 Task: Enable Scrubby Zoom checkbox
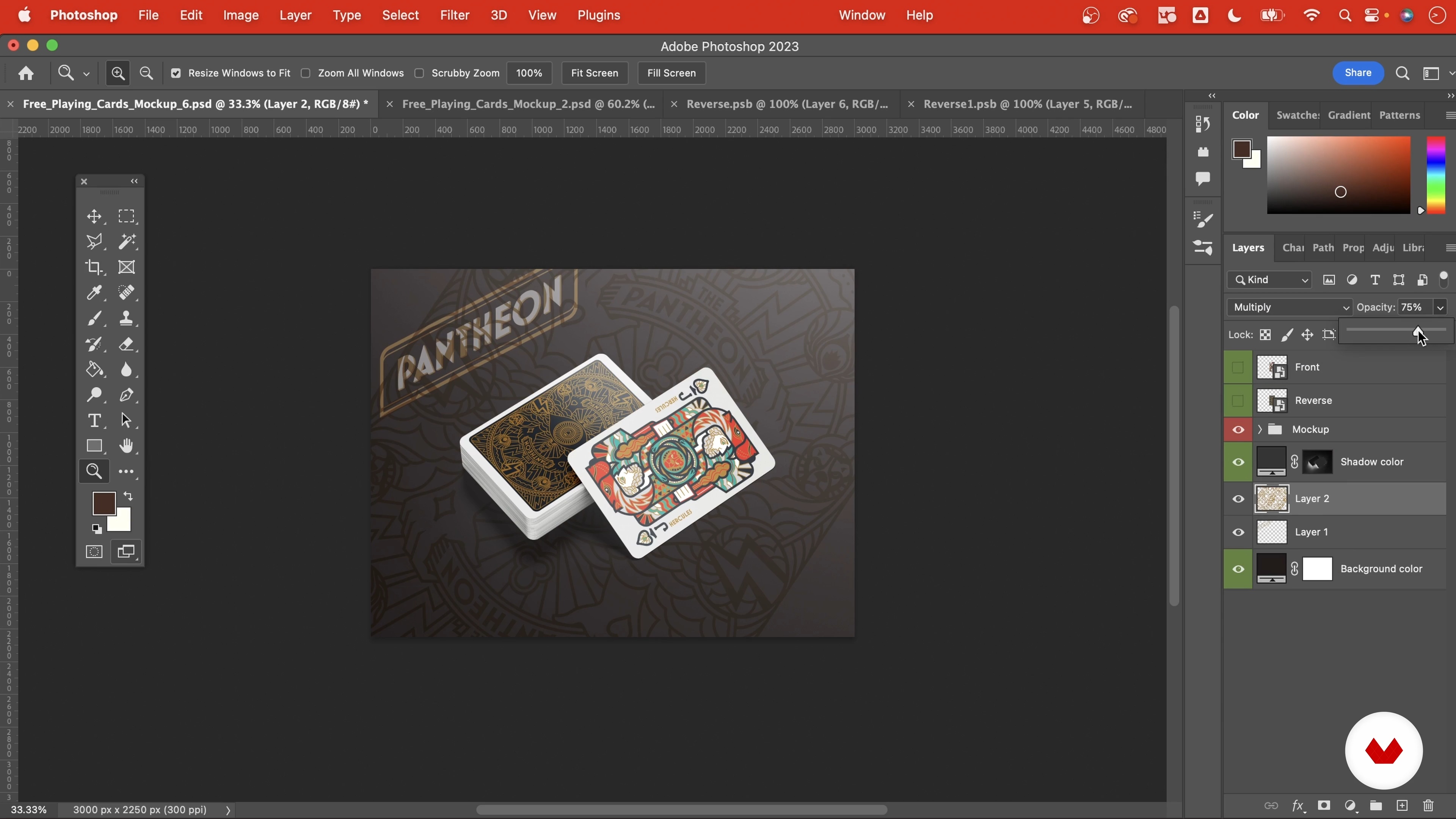(x=419, y=74)
